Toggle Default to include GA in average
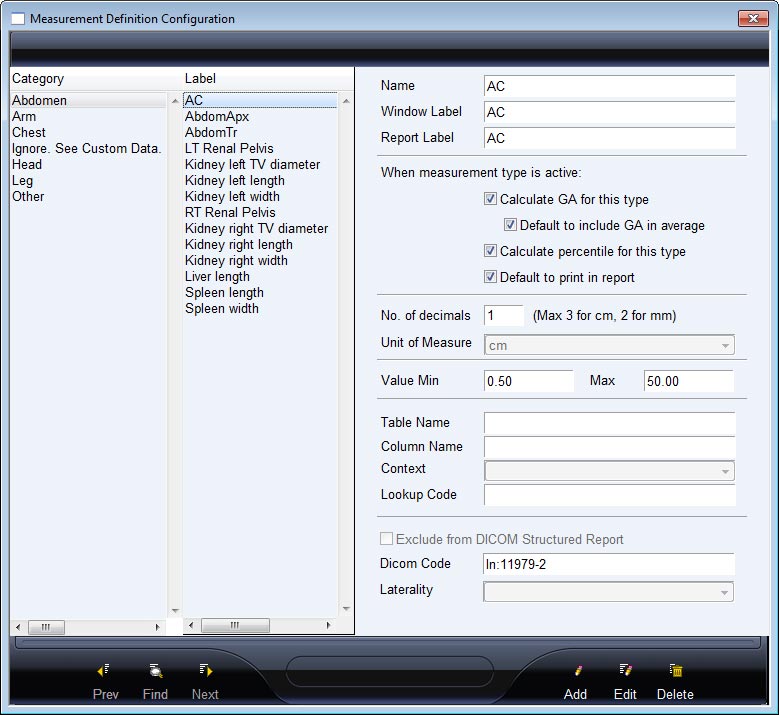The width and height of the screenshot is (779, 715). (x=510, y=225)
